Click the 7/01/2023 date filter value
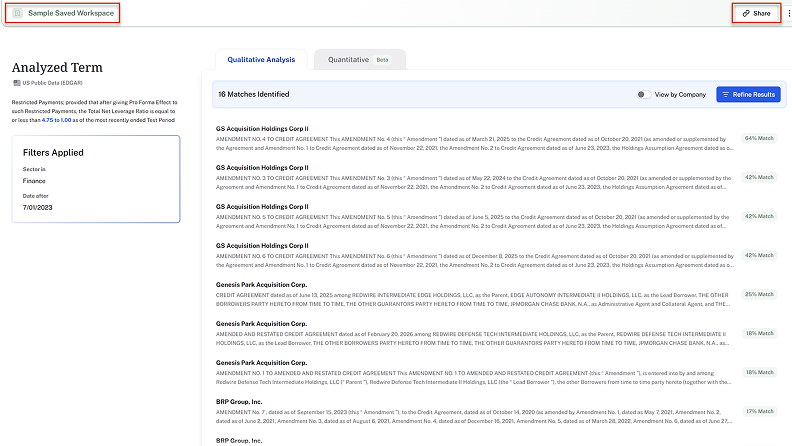Image resolution: width=792 pixels, height=446 pixels. [x=37, y=208]
